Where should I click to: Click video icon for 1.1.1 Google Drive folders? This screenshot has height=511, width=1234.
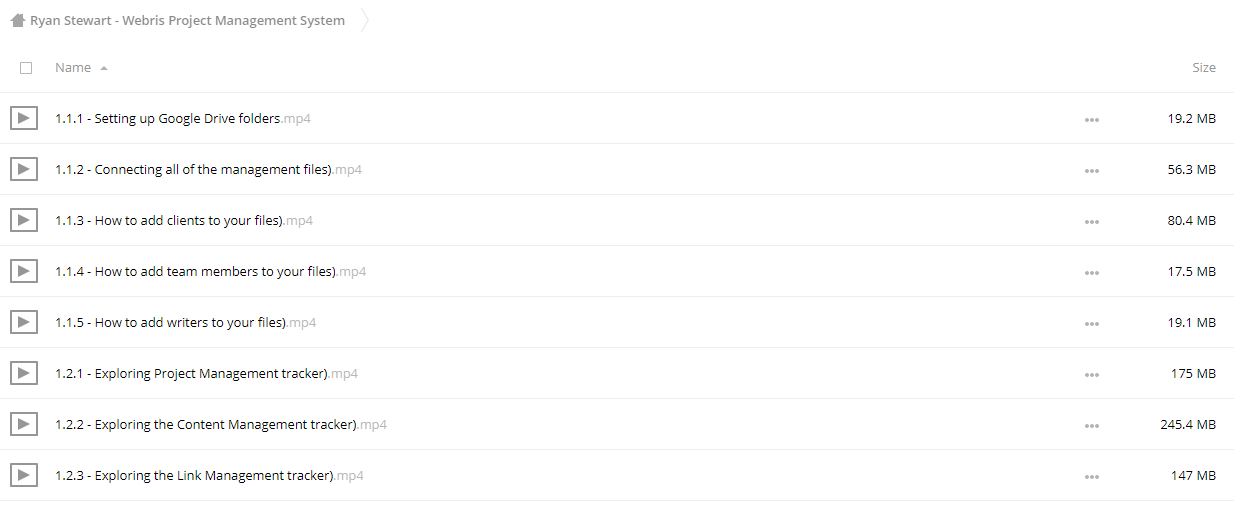point(24,118)
